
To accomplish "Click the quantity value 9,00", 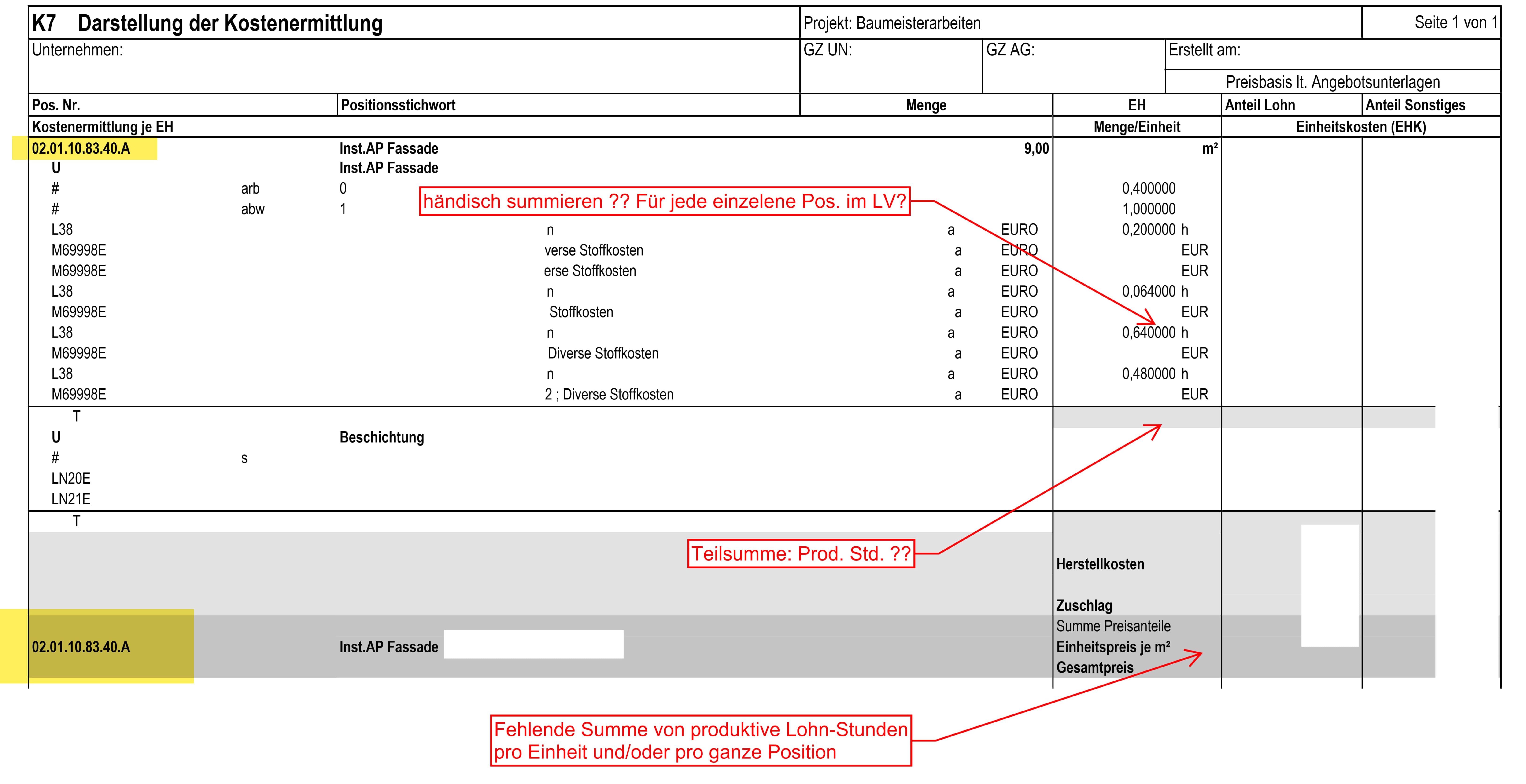I will (x=1036, y=148).
